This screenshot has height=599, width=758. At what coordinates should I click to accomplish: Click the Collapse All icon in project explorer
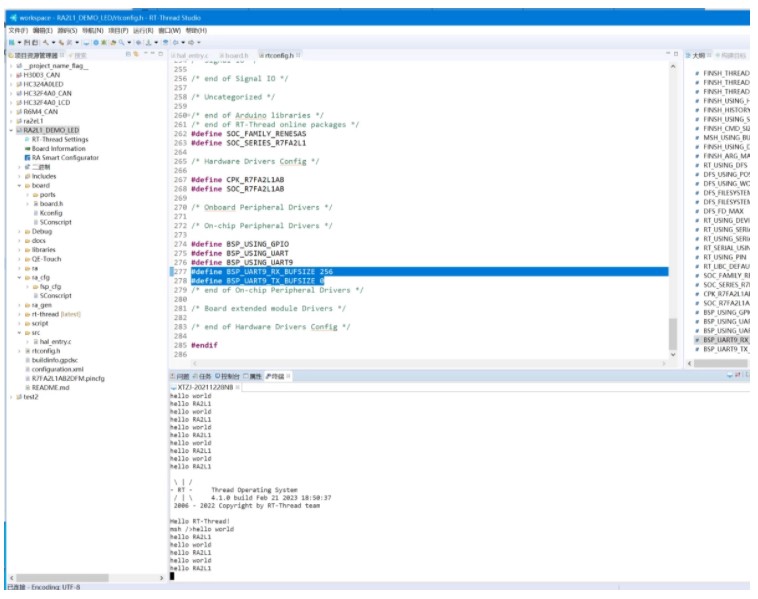point(128,54)
